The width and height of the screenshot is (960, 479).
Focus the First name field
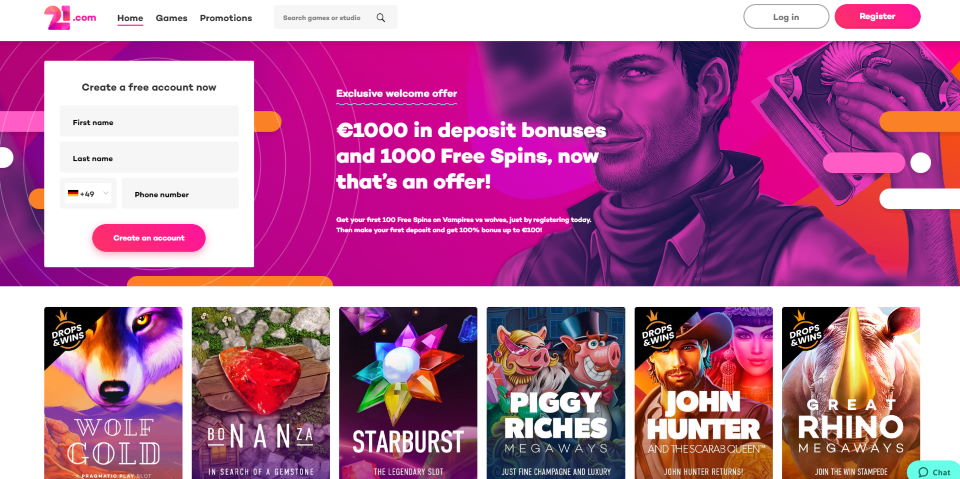(149, 121)
